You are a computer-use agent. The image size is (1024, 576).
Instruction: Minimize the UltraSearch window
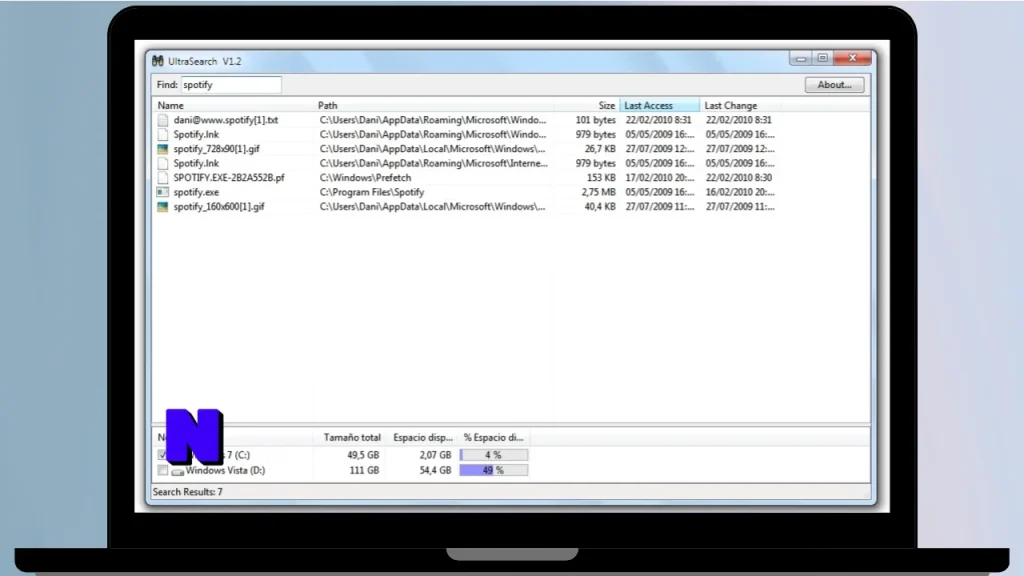pos(800,58)
